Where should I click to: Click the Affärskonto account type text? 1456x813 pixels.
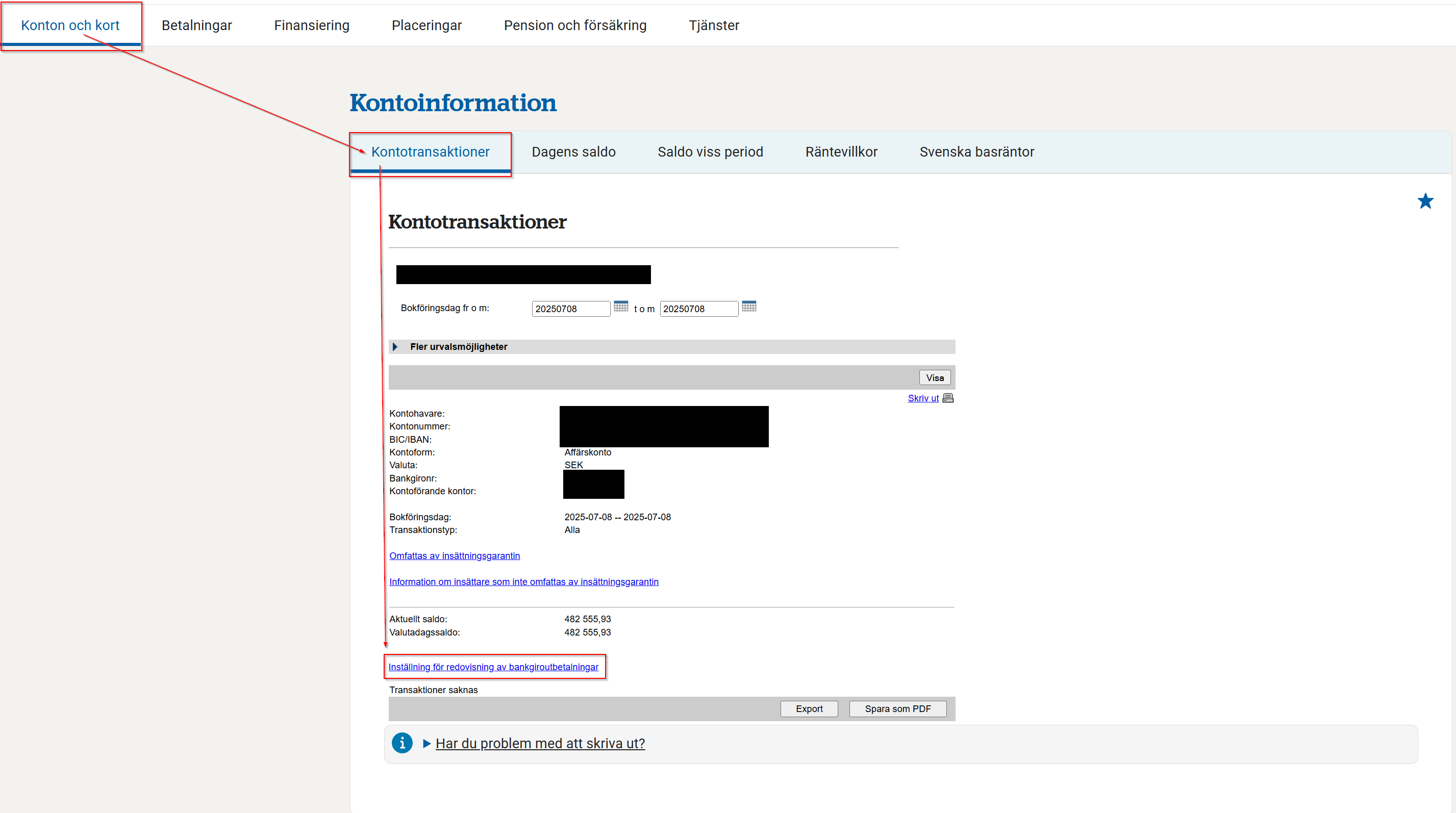tap(587, 452)
